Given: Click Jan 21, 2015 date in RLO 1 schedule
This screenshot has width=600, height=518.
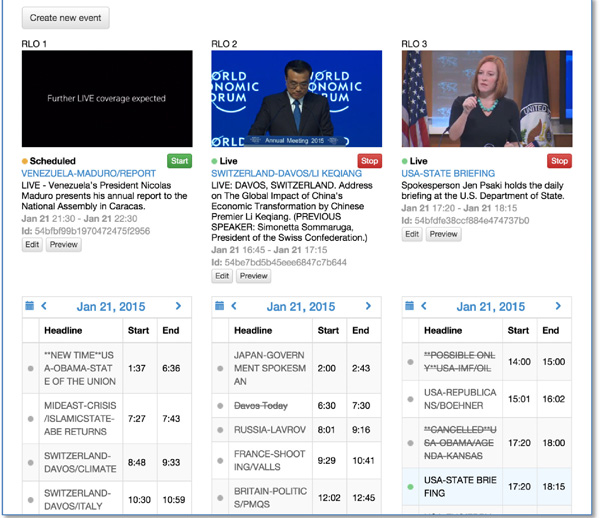Looking at the screenshot, I should 111,307.
